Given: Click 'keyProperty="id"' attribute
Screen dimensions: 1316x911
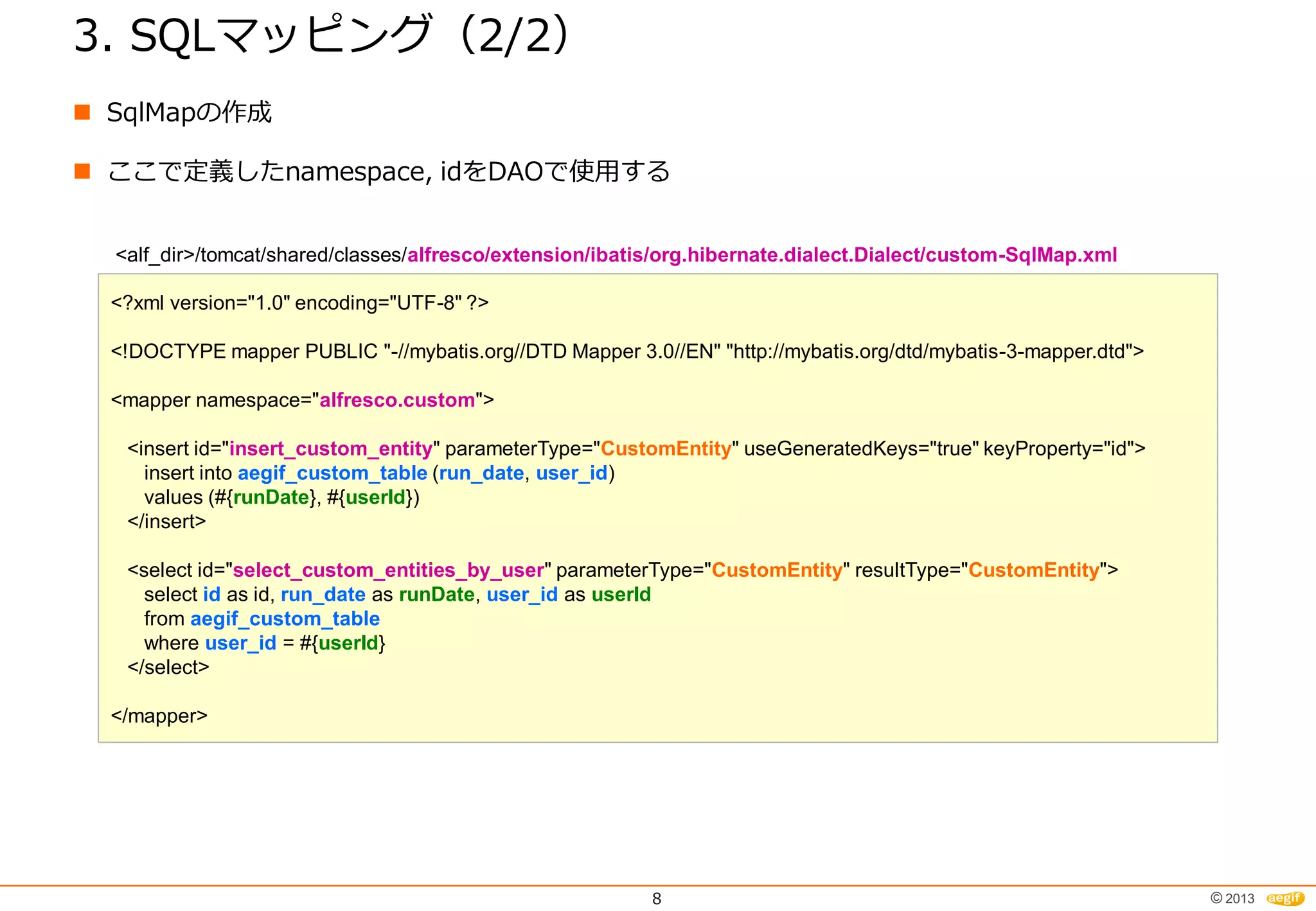Looking at the screenshot, I should [1059, 448].
